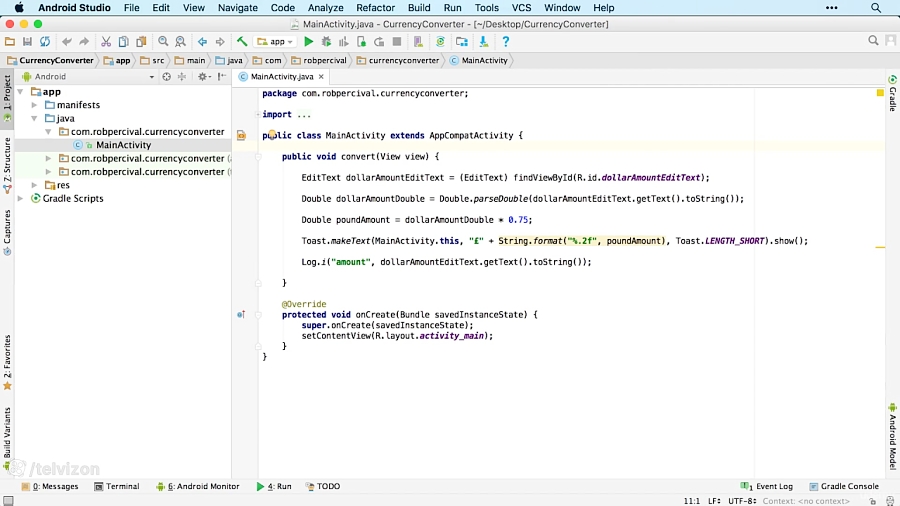
Task: Toggle the Gradle Console panel
Action: [843, 487]
